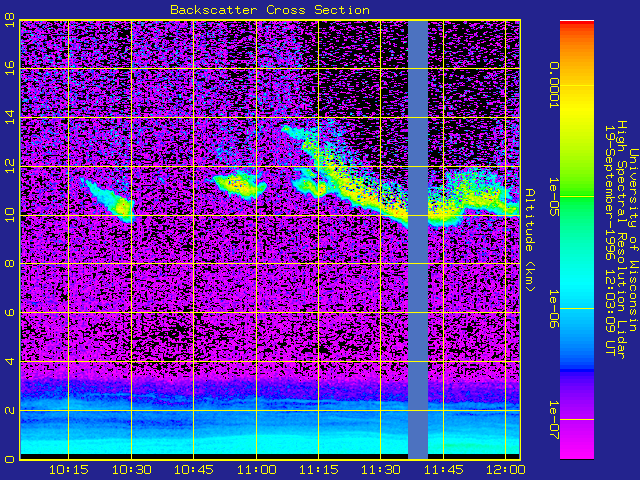Click 'University of Wisconsin' text
This screenshot has height=480, width=640.
(632, 240)
